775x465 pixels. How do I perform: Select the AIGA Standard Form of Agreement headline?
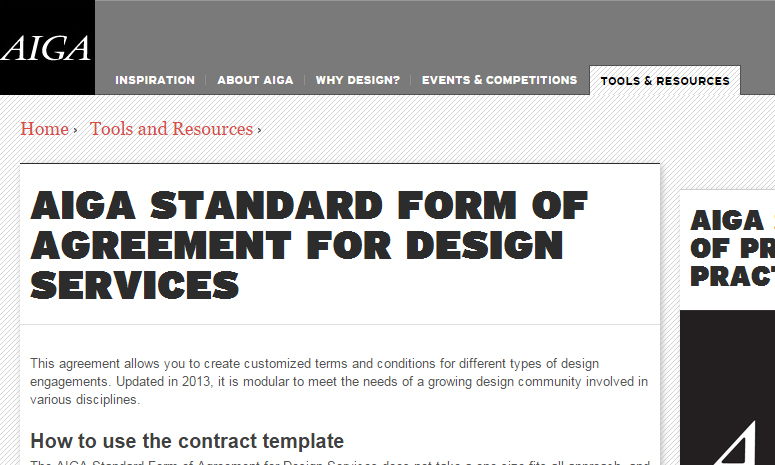pos(308,246)
